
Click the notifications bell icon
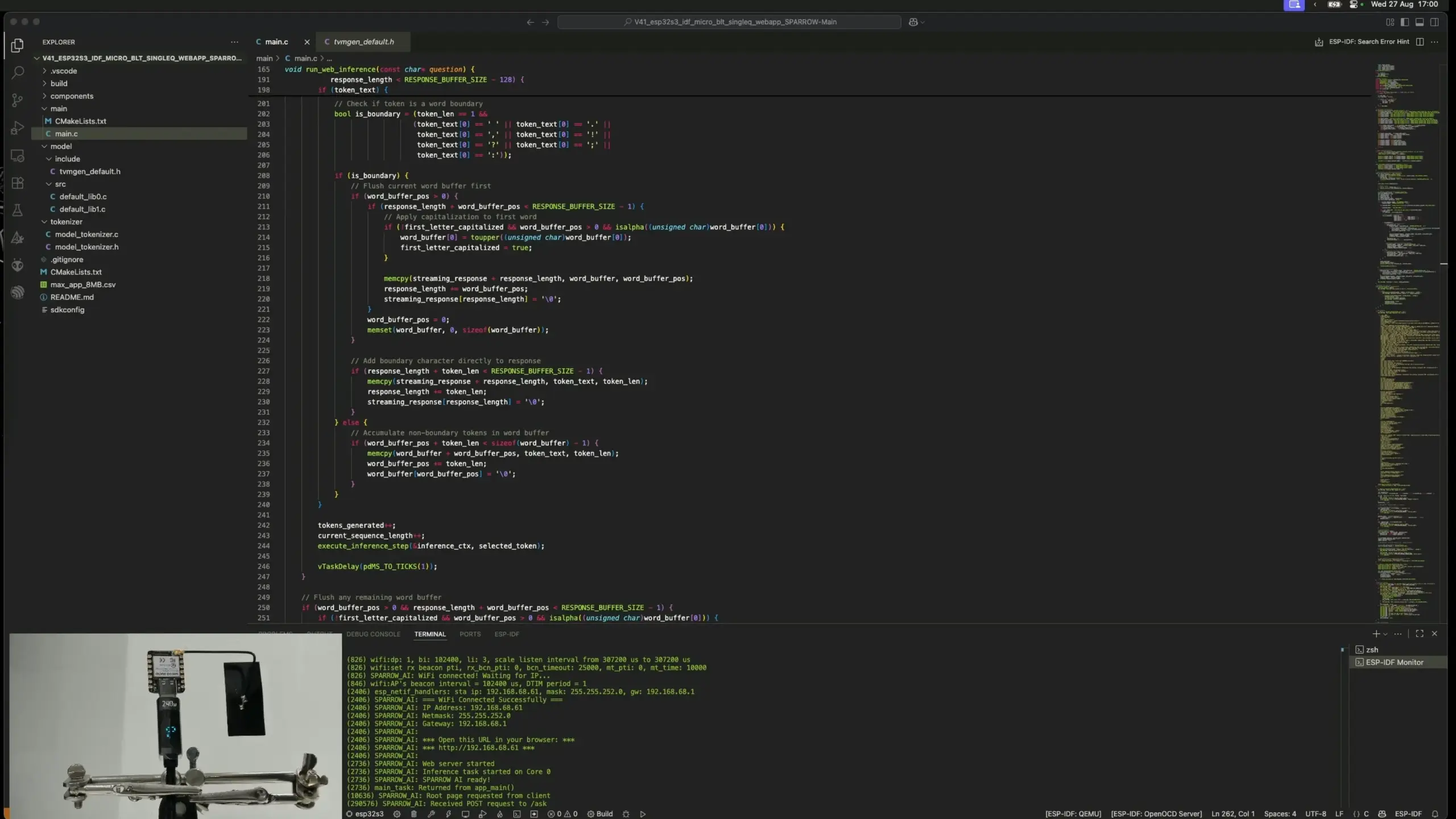point(1435,814)
